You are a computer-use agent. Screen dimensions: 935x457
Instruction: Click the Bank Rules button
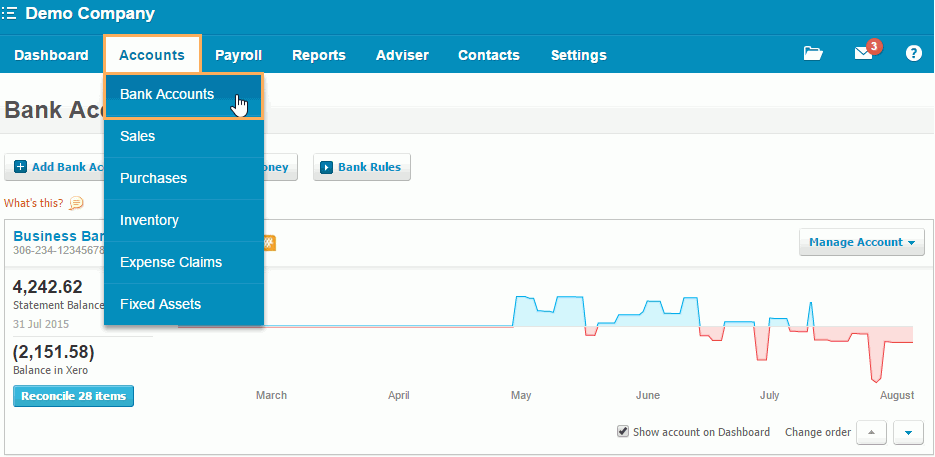(x=362, y=167)
